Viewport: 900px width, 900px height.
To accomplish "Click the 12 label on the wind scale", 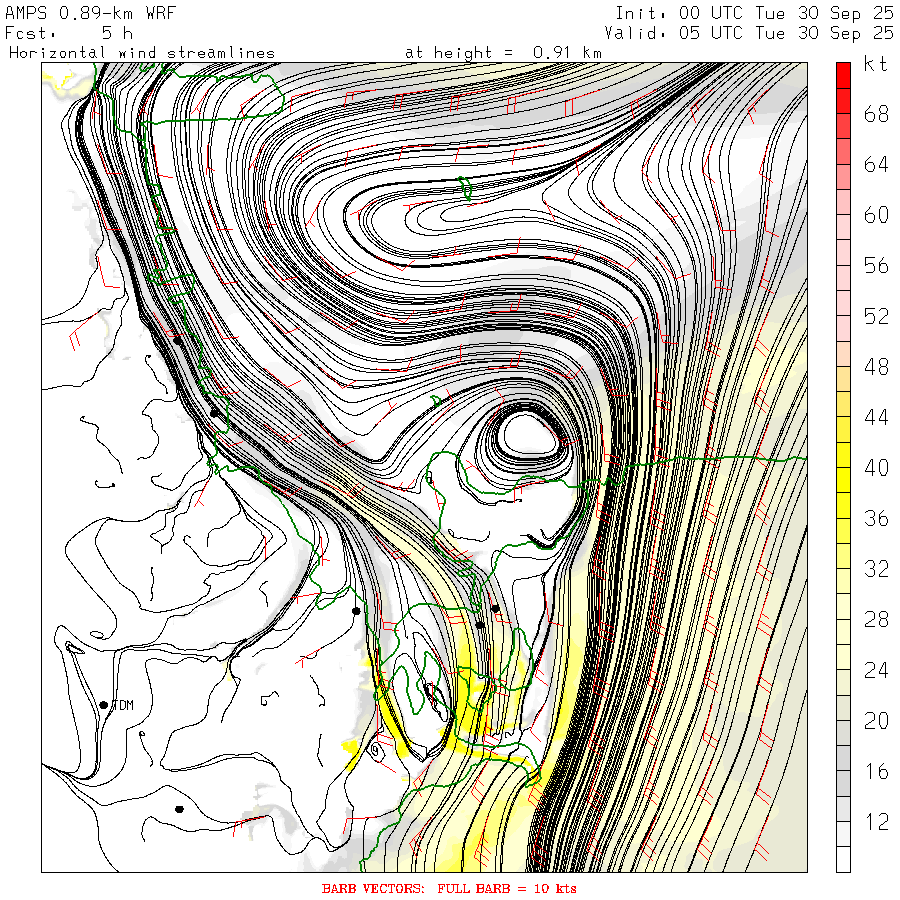I will [x=876, y=823].
